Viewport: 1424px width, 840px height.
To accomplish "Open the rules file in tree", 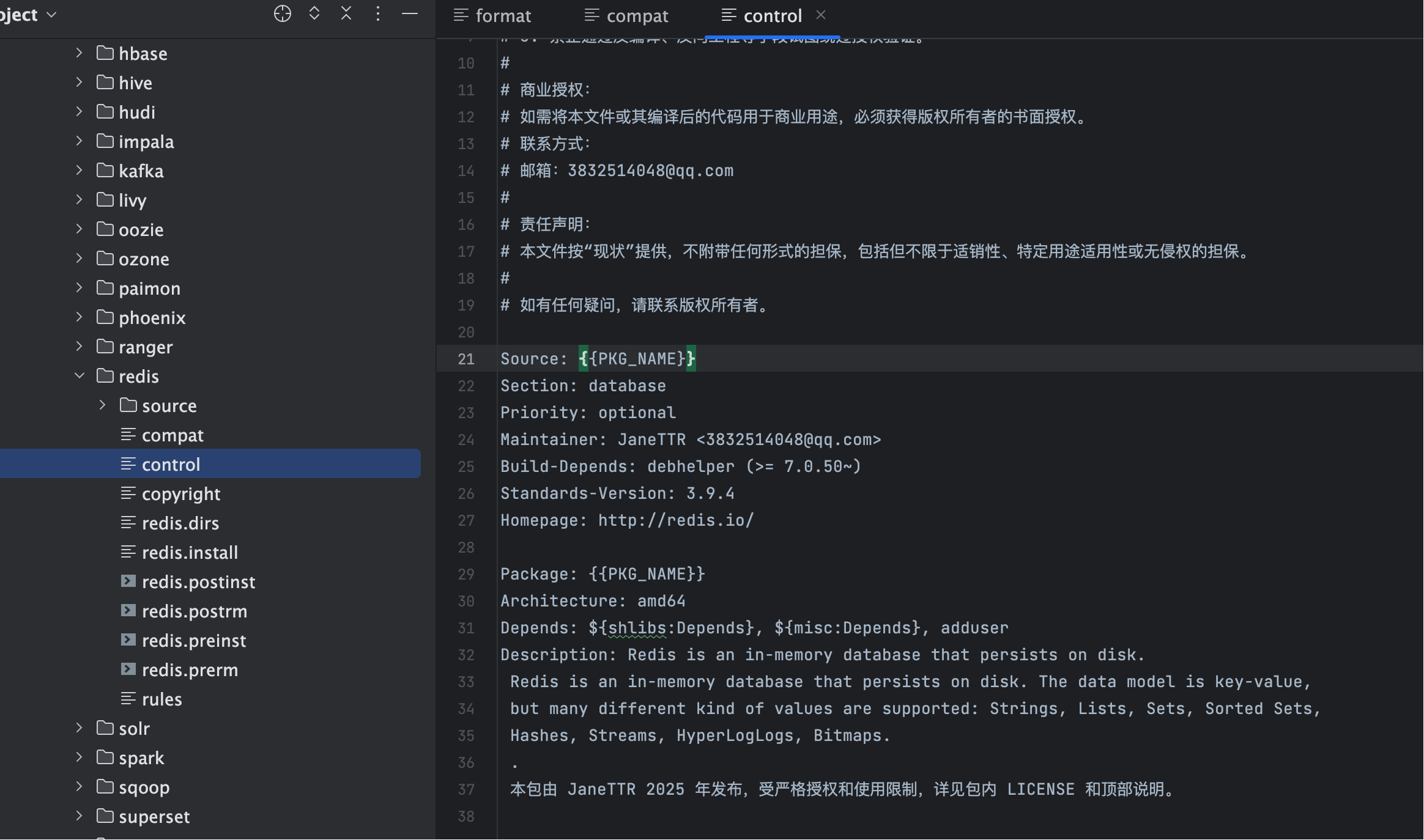I will [x=162, y=699].
